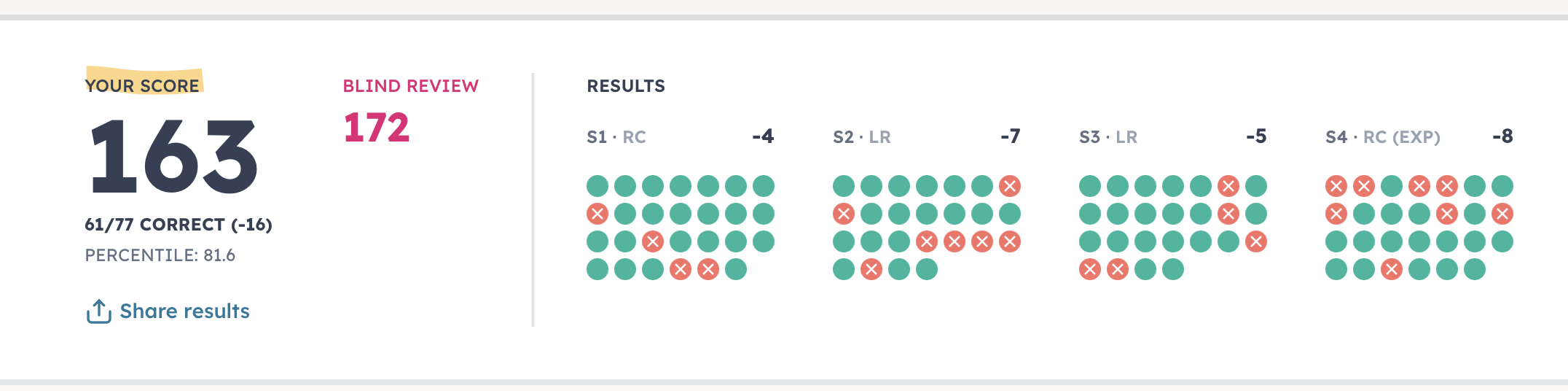
Task: Select the first green dot in S1 RC
Action: [x=597, y=186]
